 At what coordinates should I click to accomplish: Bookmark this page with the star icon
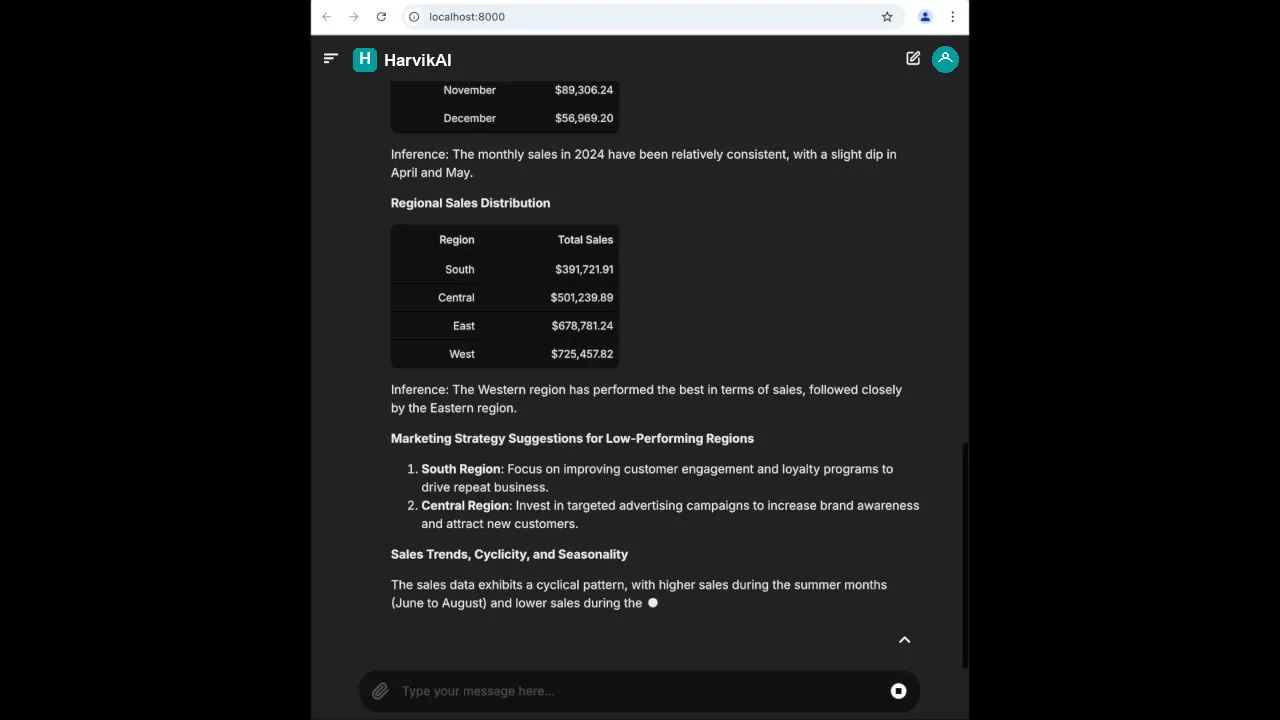pos(887,17)
